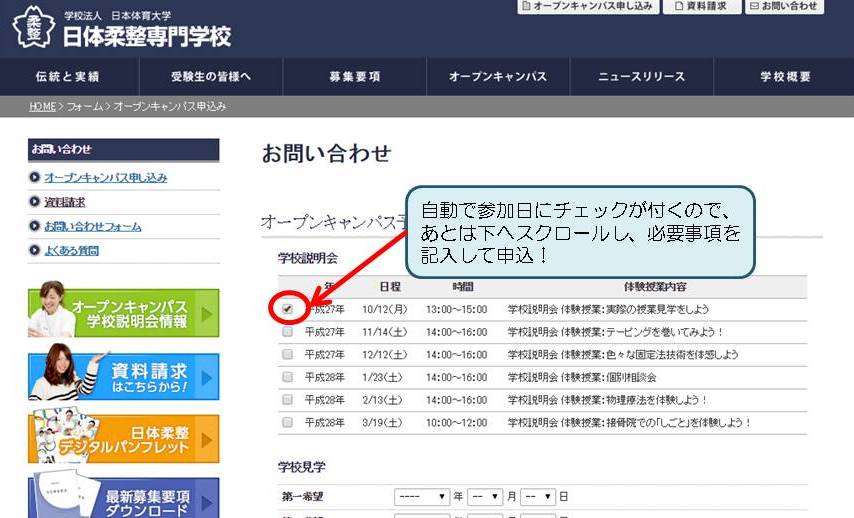Open the 第一希望 month dropdown
854x518 pixels.
[x=484, y=496]
